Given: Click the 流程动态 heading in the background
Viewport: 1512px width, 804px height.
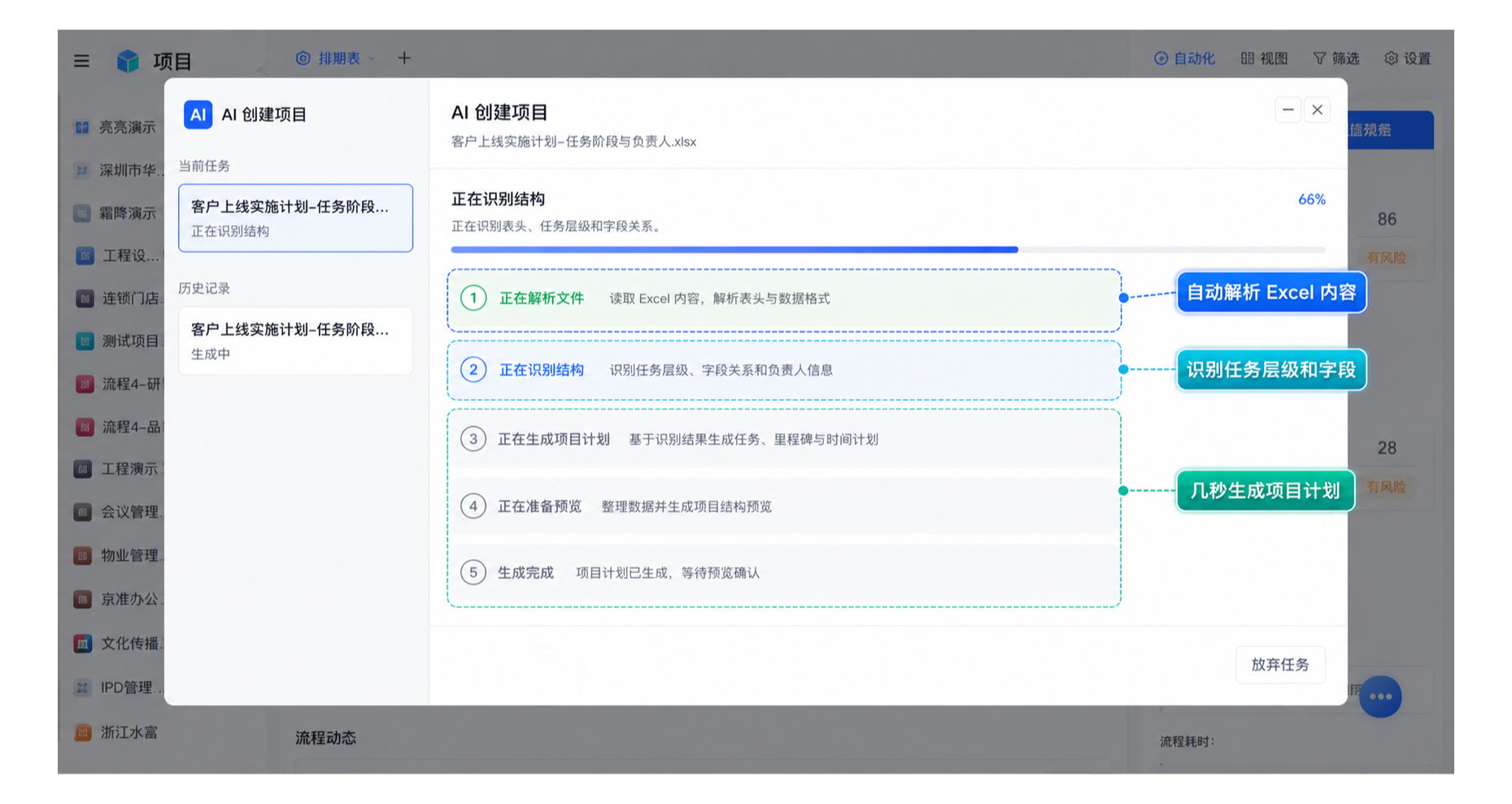Looking at the screenshot, I should pyautogui.click(x=325, y=738).
